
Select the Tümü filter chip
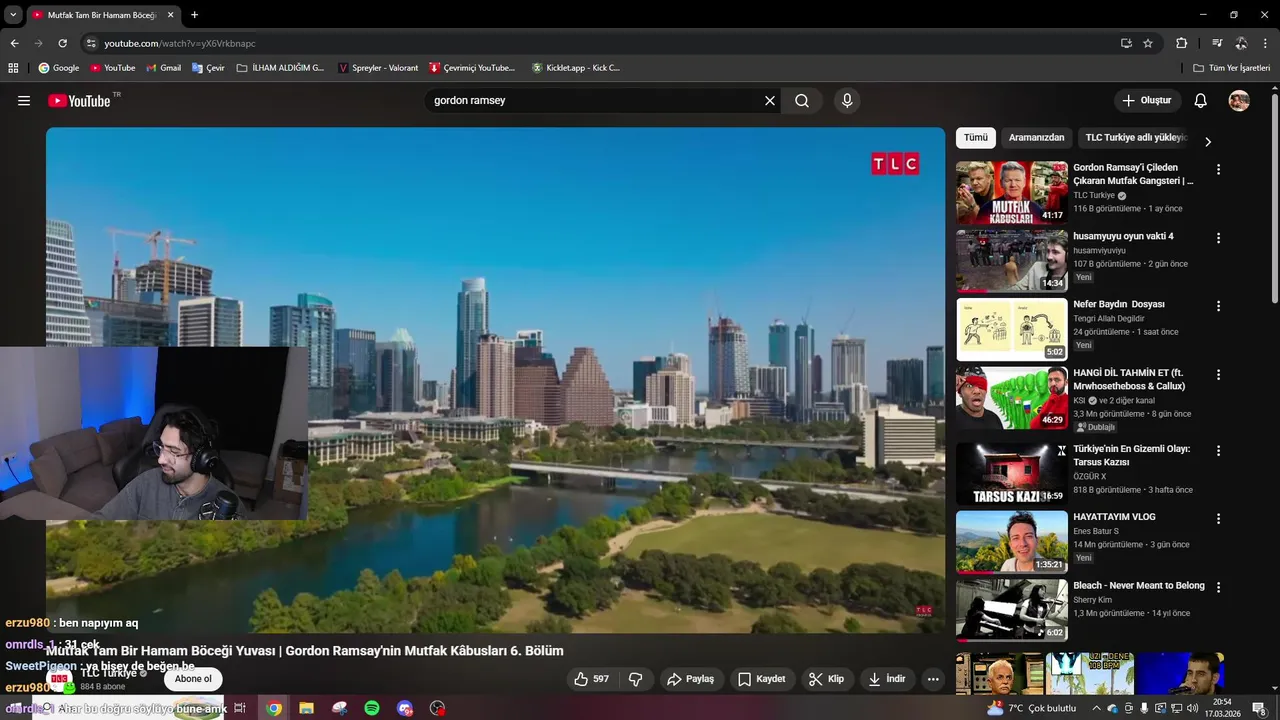tap(976, 138)
